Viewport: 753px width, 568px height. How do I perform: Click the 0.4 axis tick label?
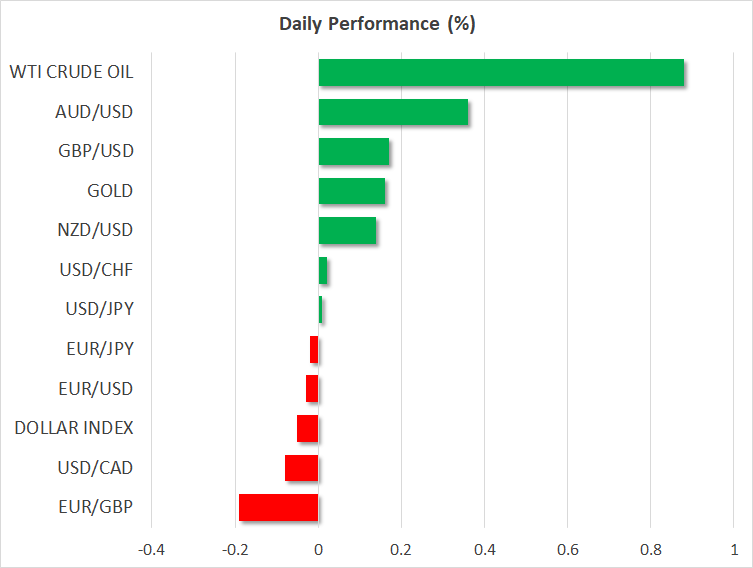point(484,549)
